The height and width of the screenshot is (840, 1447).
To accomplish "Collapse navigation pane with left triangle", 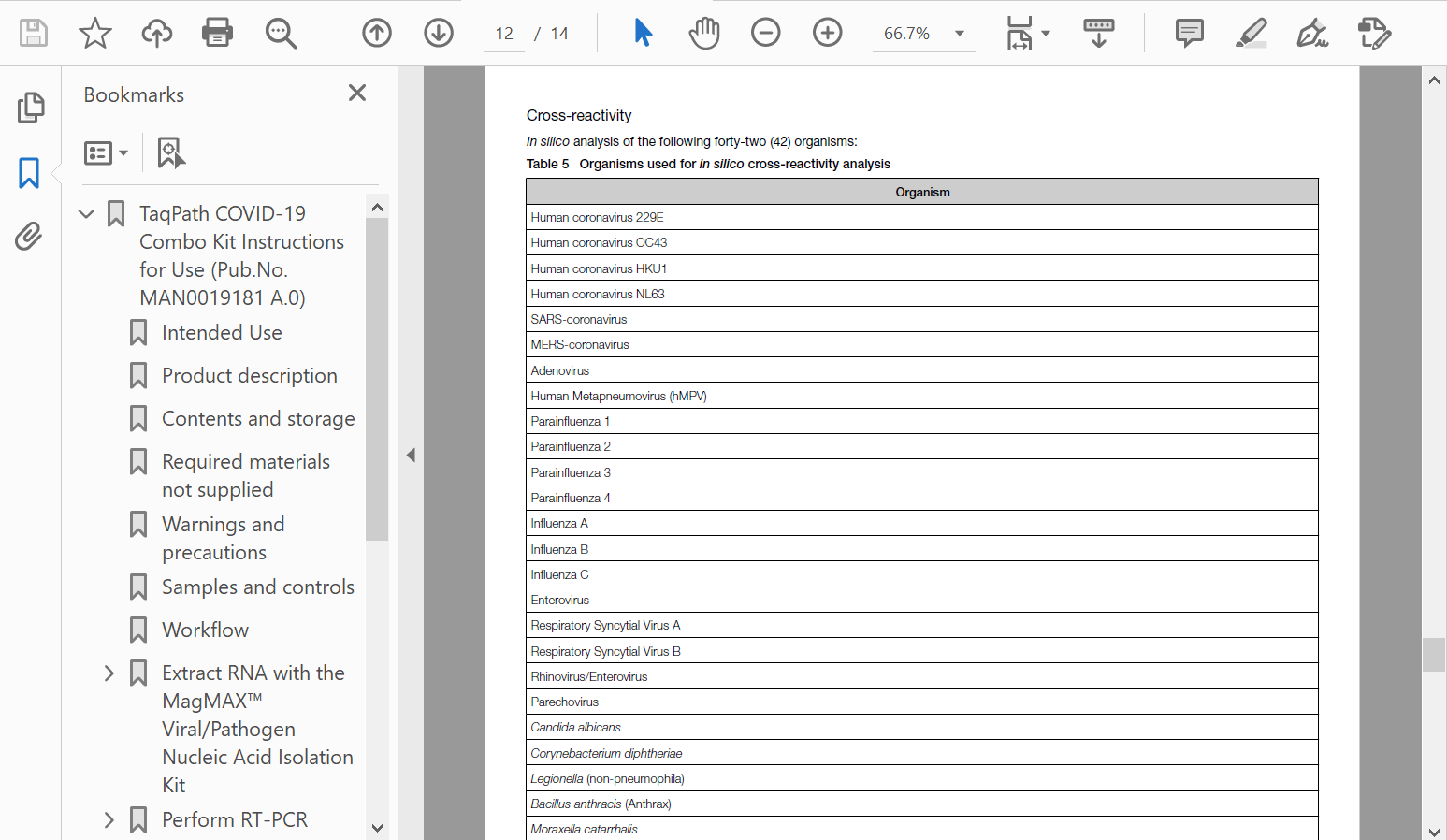I will click(411, 455).
